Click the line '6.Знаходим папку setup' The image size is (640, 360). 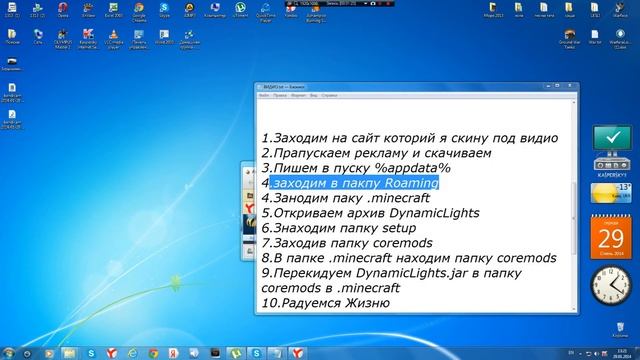tap(338, 228)
